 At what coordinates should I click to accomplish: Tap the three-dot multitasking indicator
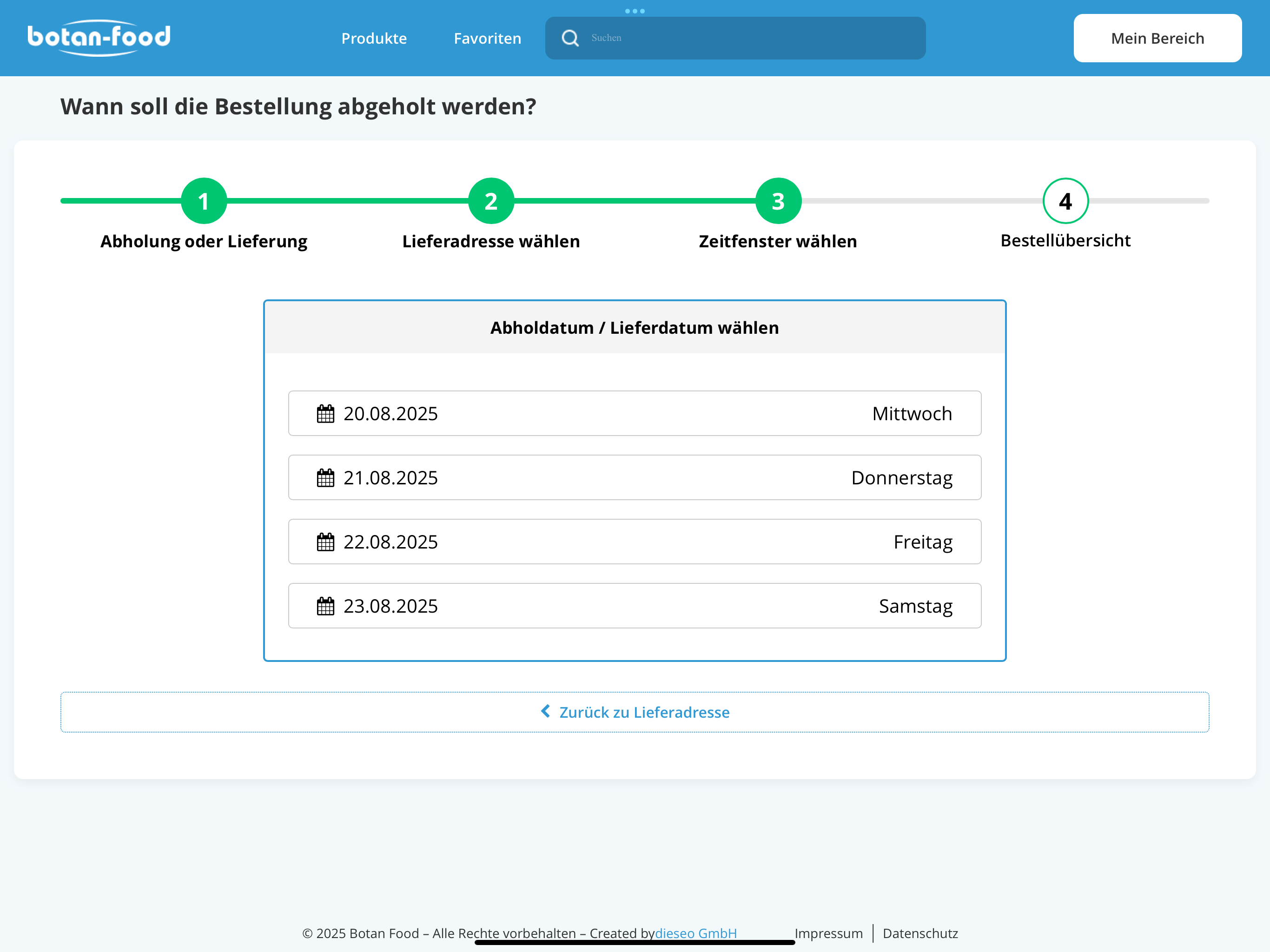(635, 11)
